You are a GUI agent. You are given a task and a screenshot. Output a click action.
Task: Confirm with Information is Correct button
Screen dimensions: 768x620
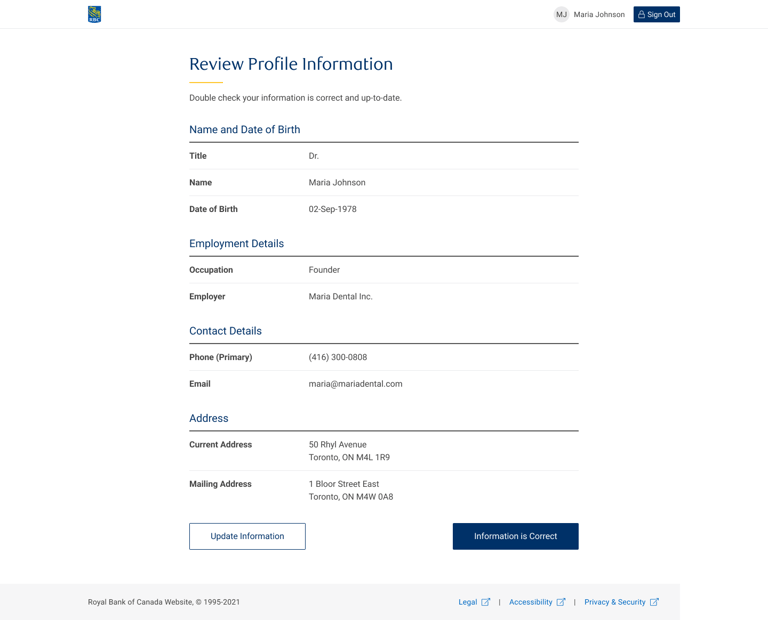(x=515, y=536)
